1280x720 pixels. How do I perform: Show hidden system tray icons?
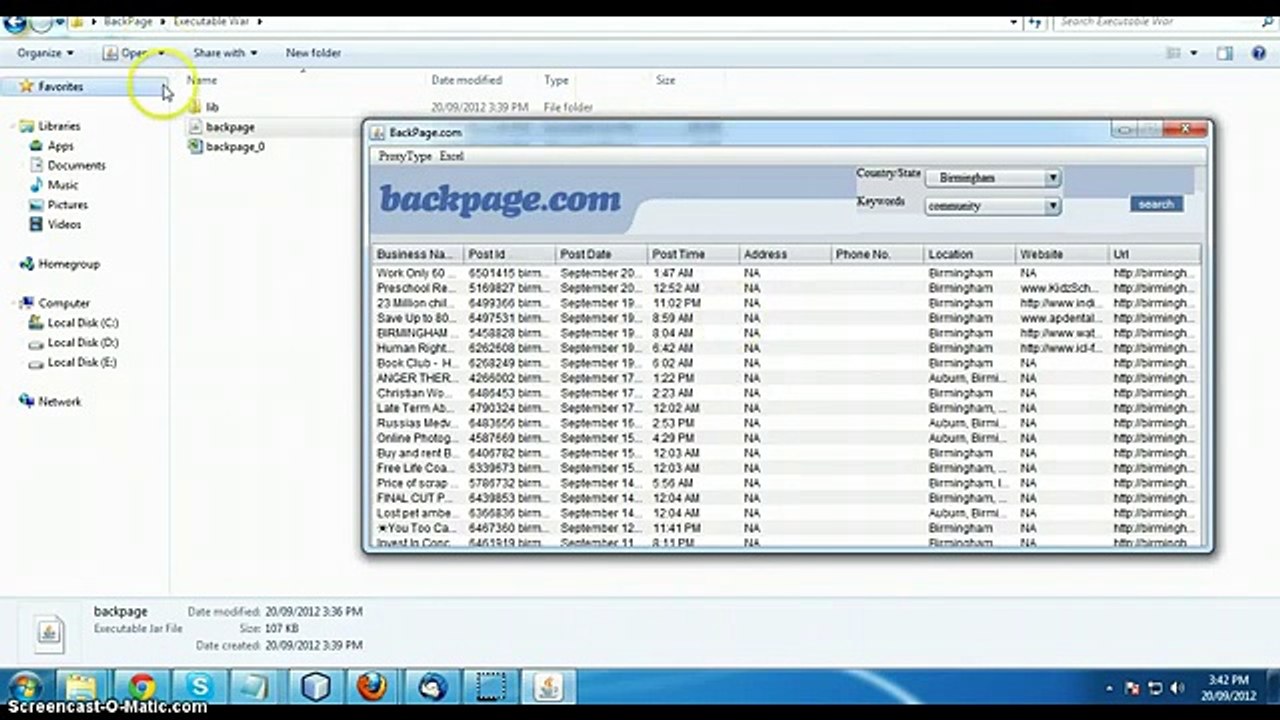[x=1110, y=688]
